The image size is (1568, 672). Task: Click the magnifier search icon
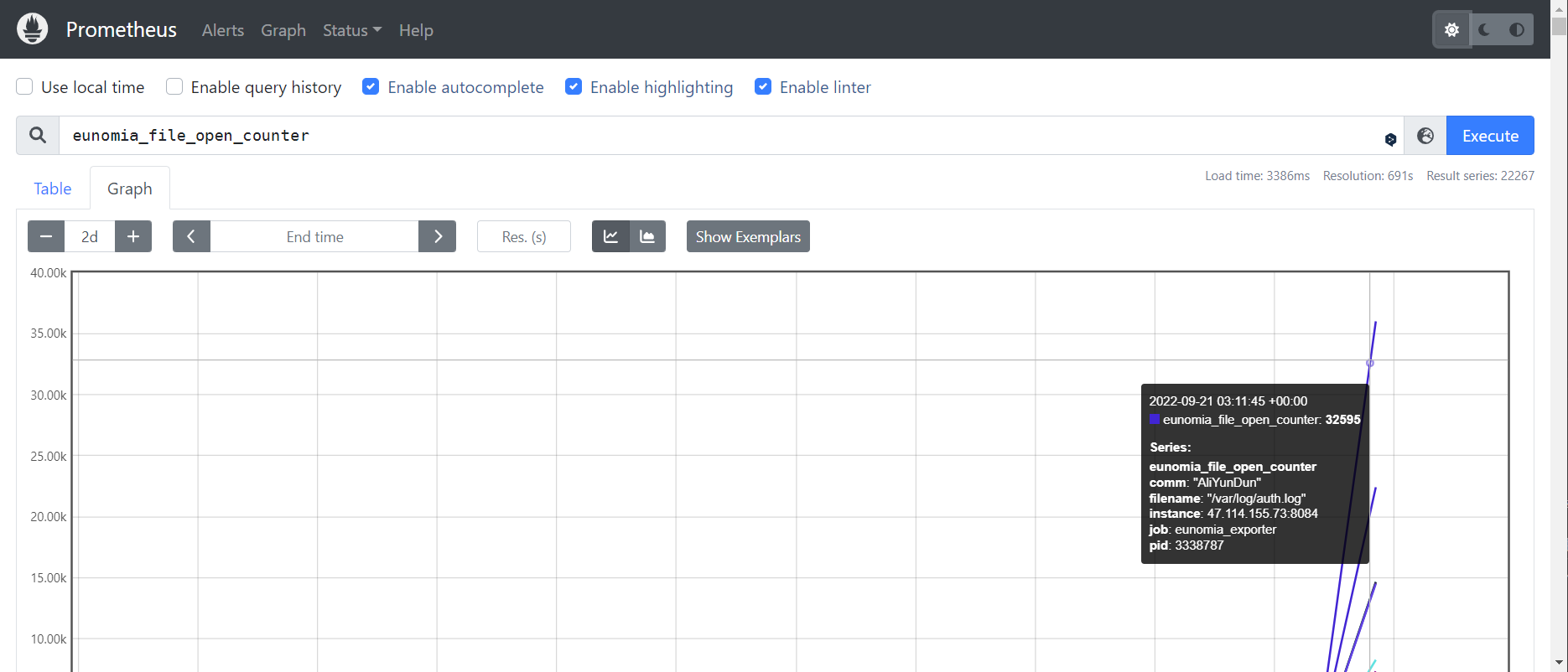[38, 136]
